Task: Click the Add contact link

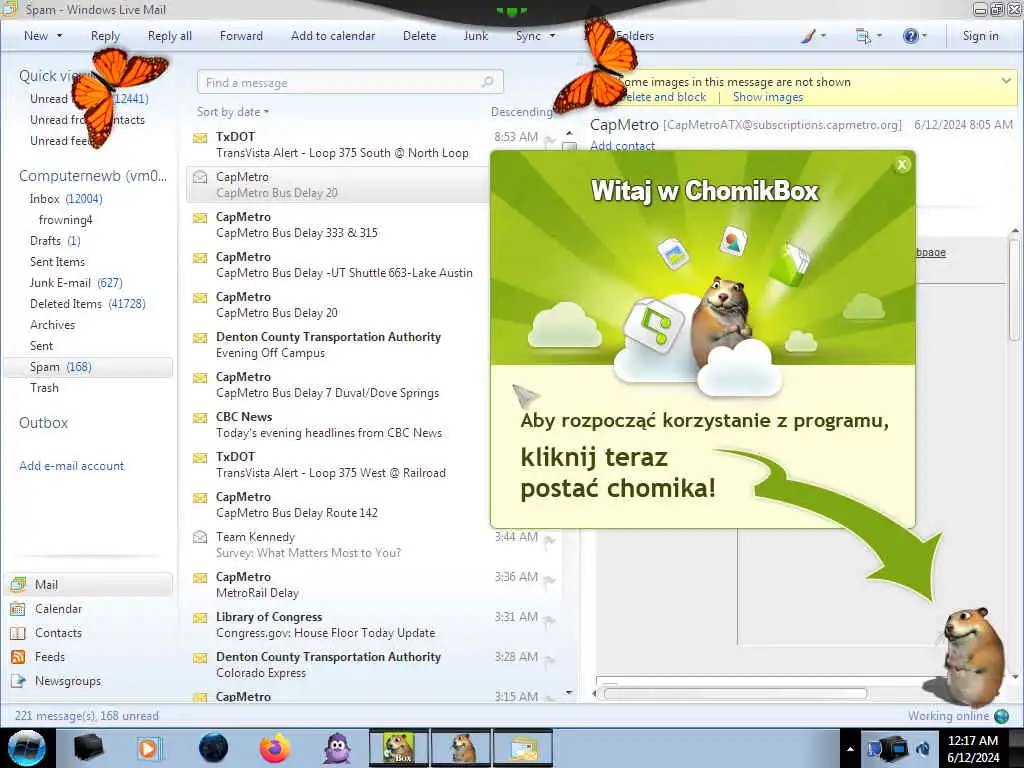Action: (x=622, y=146)
